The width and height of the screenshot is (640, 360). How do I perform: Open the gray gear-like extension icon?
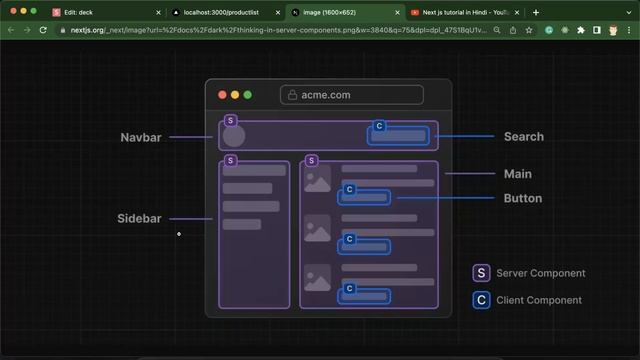pos(565,30)
